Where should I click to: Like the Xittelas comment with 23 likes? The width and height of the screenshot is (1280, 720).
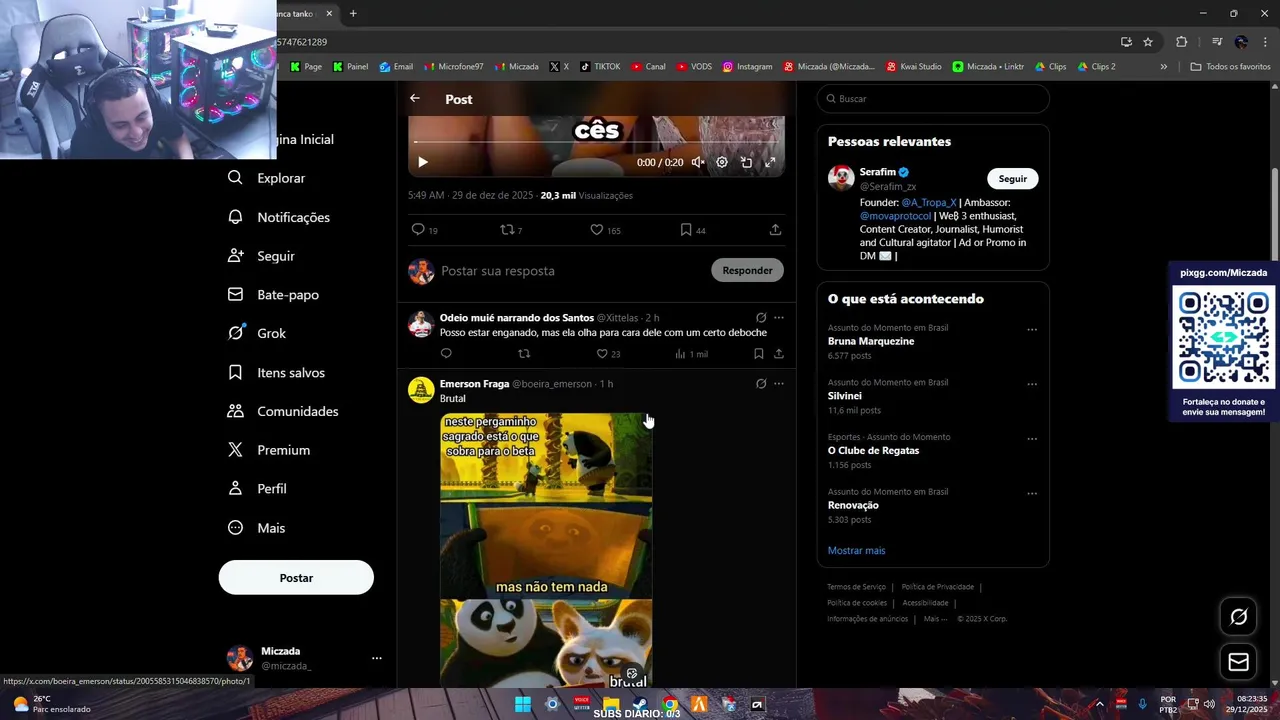coord(608,354)
